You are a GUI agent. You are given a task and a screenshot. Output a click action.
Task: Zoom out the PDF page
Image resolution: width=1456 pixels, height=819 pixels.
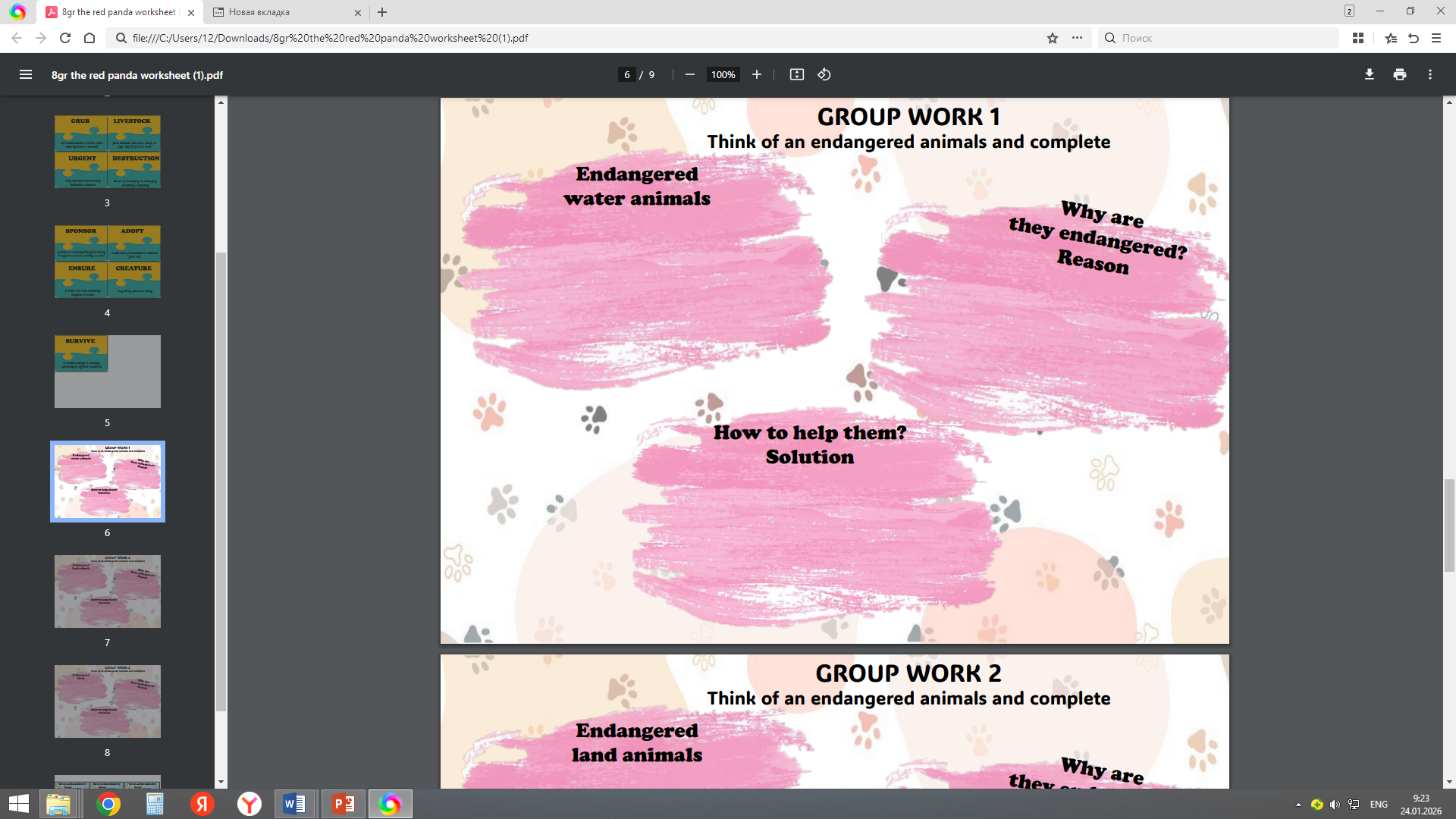pyautogui.click(x=689, y=74)
